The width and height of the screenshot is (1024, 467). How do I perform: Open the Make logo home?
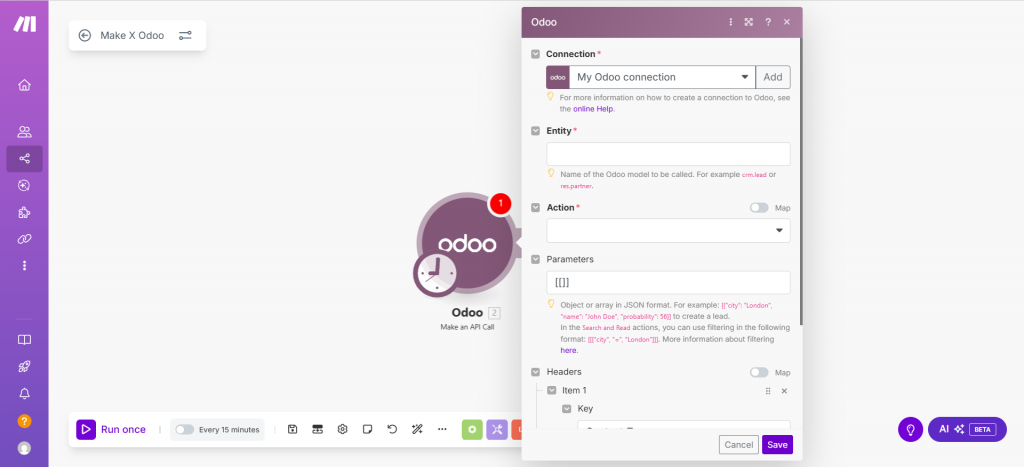(25, 24)
